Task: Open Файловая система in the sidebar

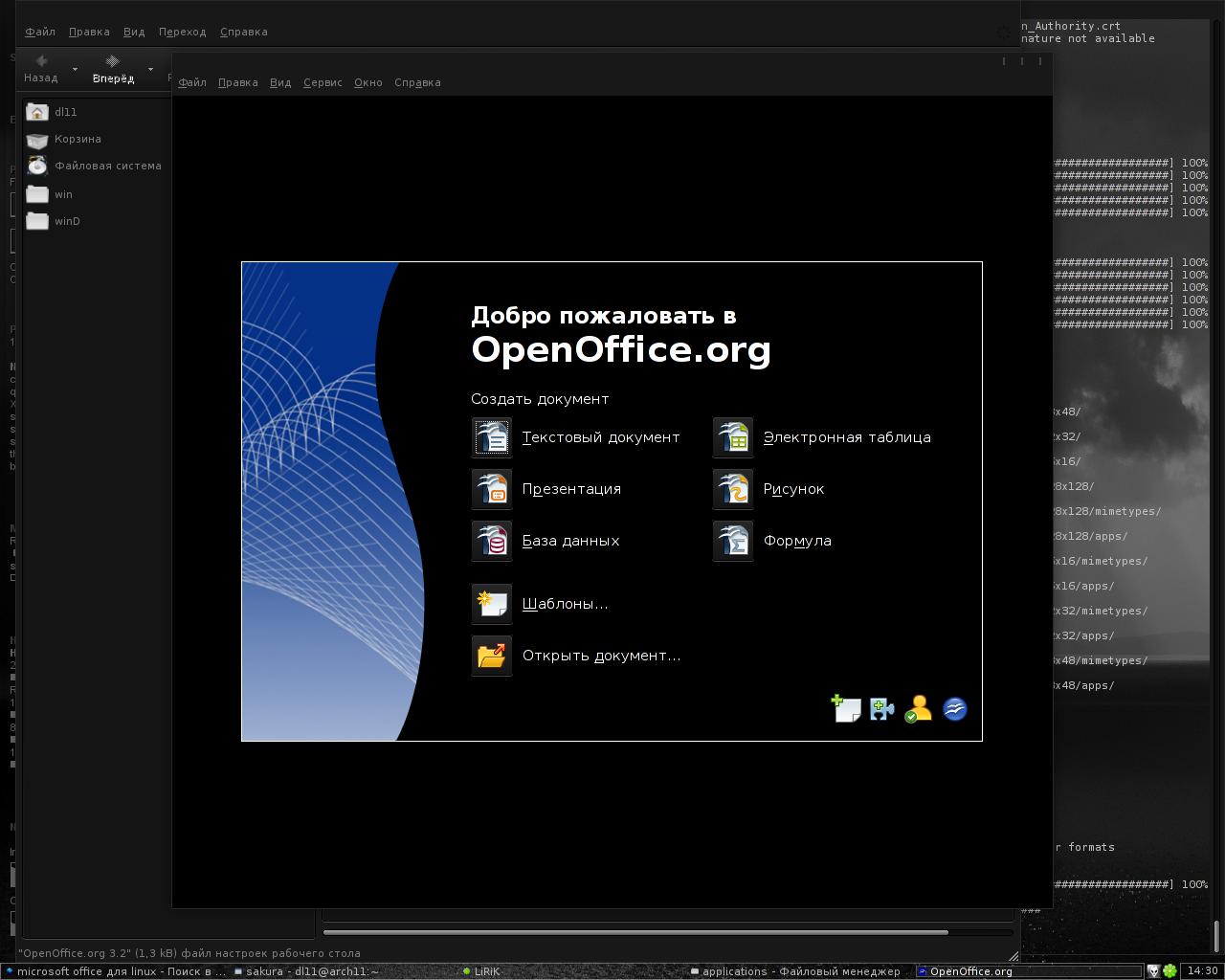Action: tap(106, 166)
